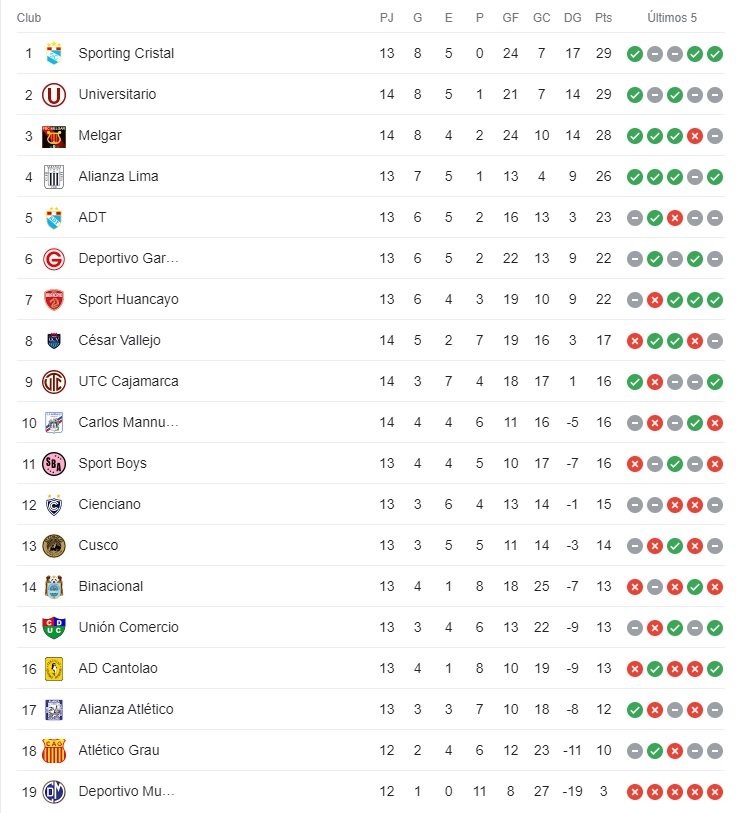The width and height of the screenshot is (751, 813).
Task: Open the Sport Huancayo team link
Action: (x=128, y=299)
